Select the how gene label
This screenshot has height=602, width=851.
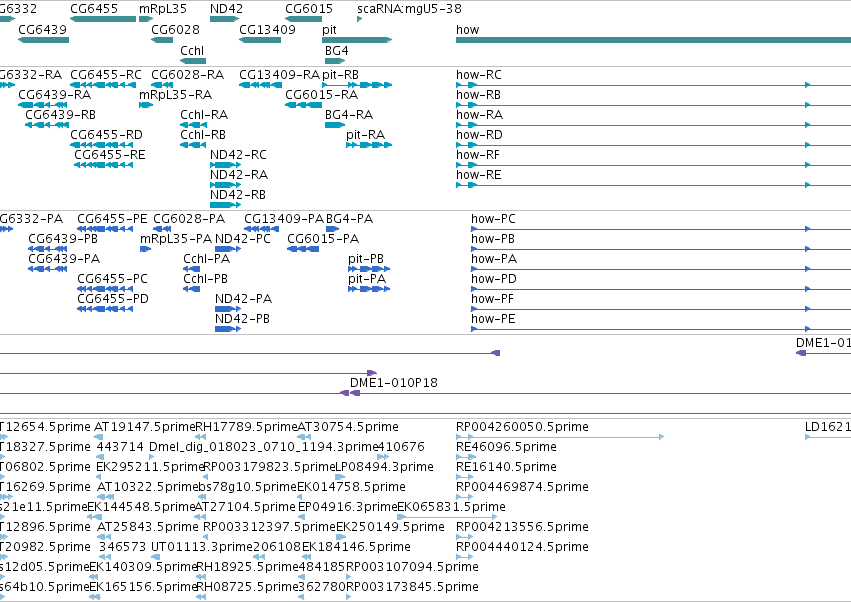point(467,30)
